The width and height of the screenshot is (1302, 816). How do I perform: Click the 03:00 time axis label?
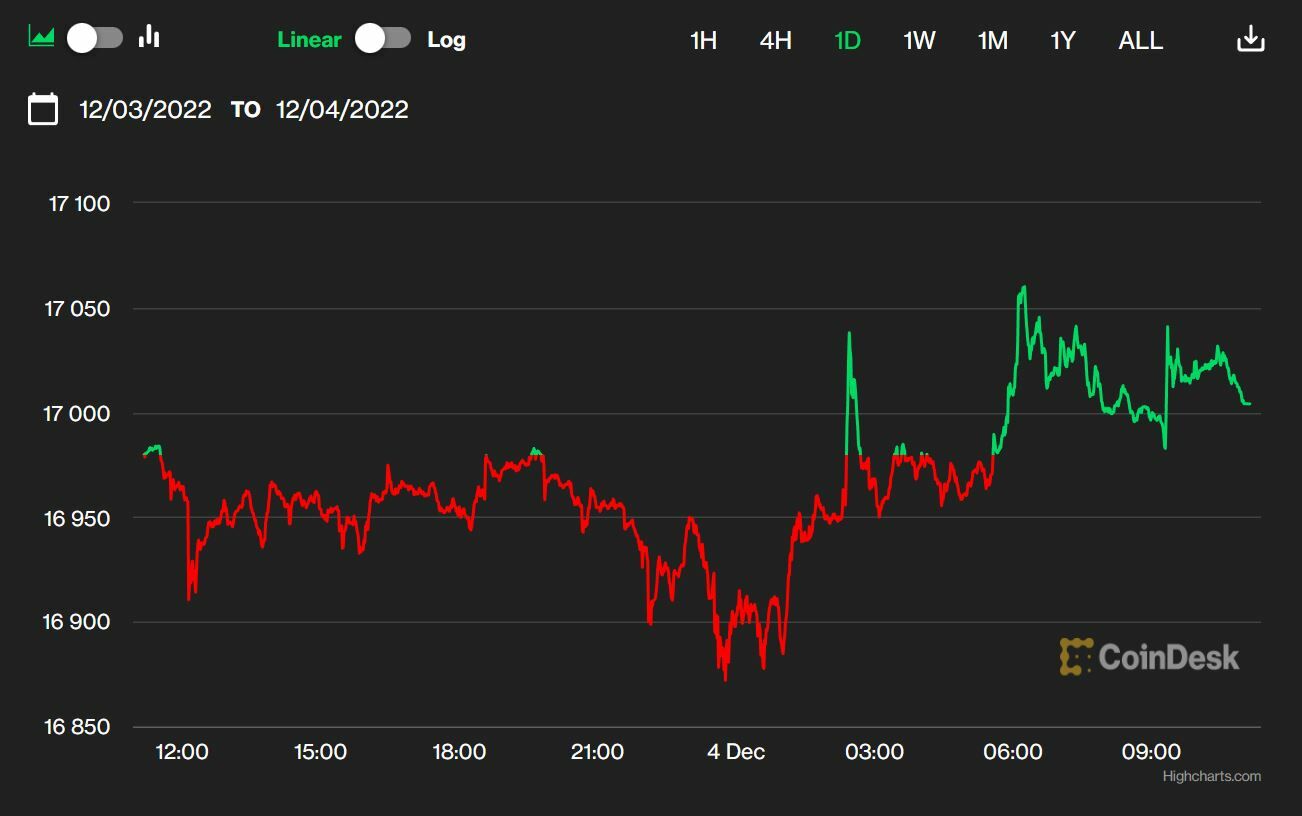[874, 752]
